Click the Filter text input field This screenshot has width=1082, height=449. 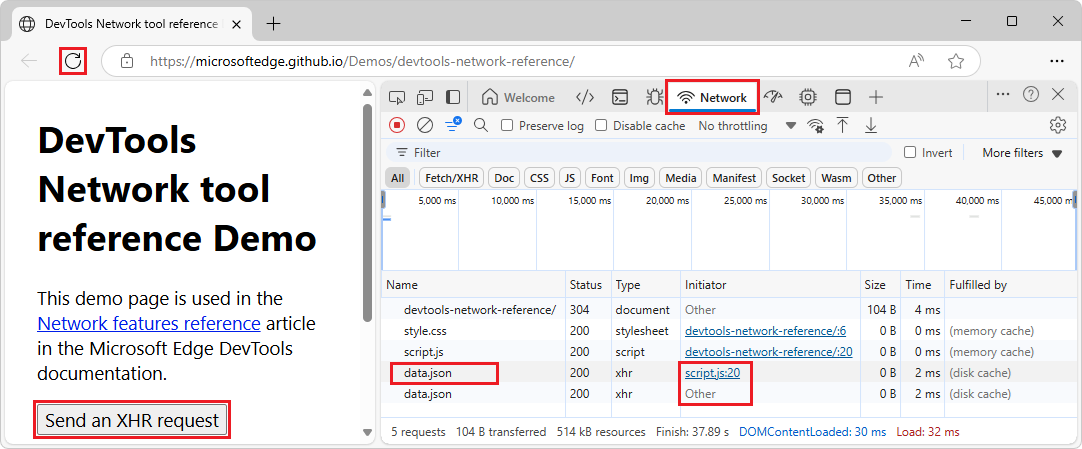(x=638, y=152)
